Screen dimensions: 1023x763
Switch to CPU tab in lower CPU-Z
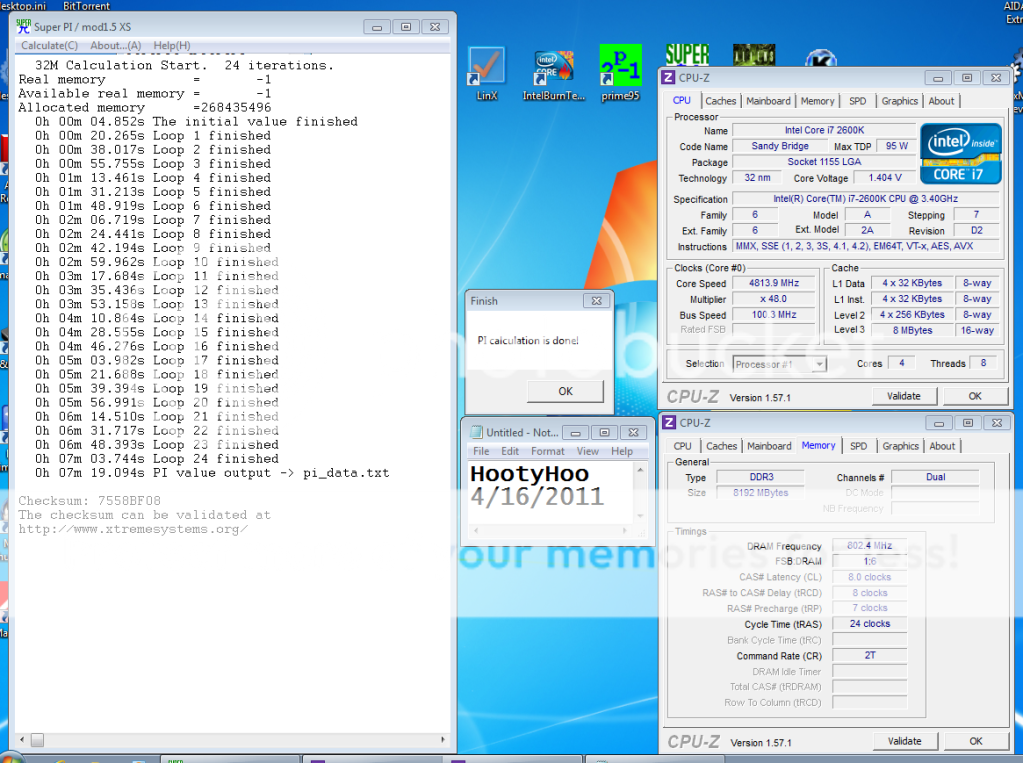pos(682,446)
